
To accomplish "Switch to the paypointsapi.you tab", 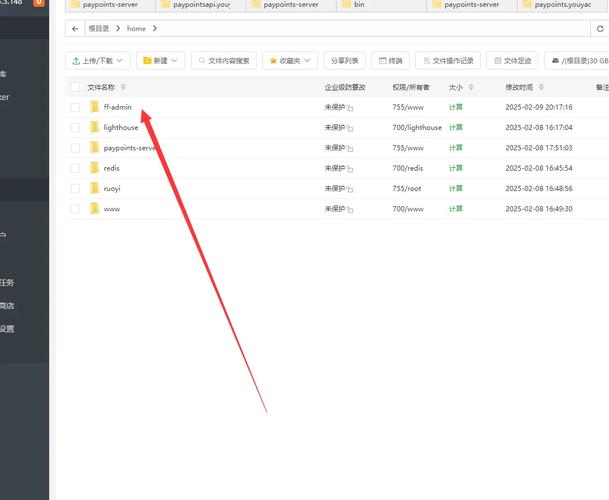I will pos(201,5).
